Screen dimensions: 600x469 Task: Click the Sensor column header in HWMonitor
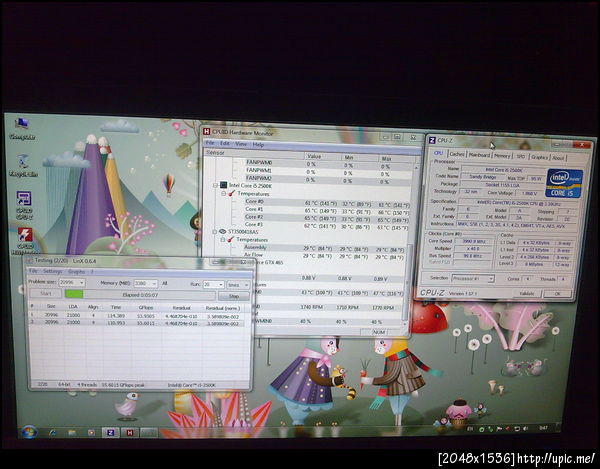pos(254,153)
